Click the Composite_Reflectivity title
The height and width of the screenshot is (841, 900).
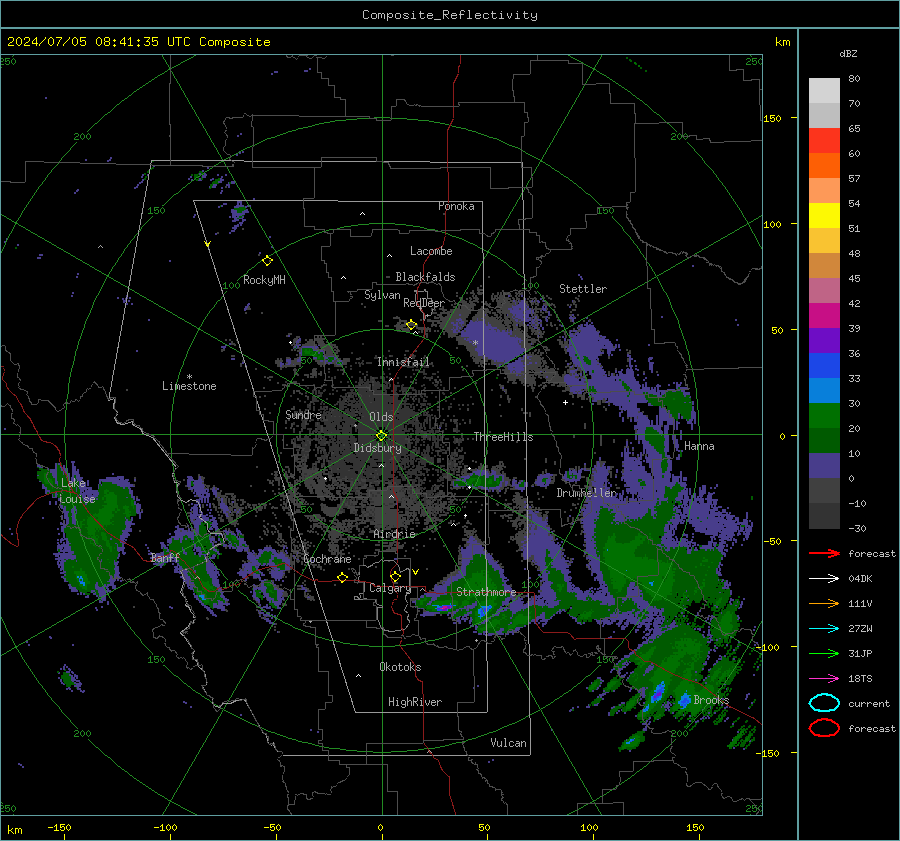(x=449, y=15)
